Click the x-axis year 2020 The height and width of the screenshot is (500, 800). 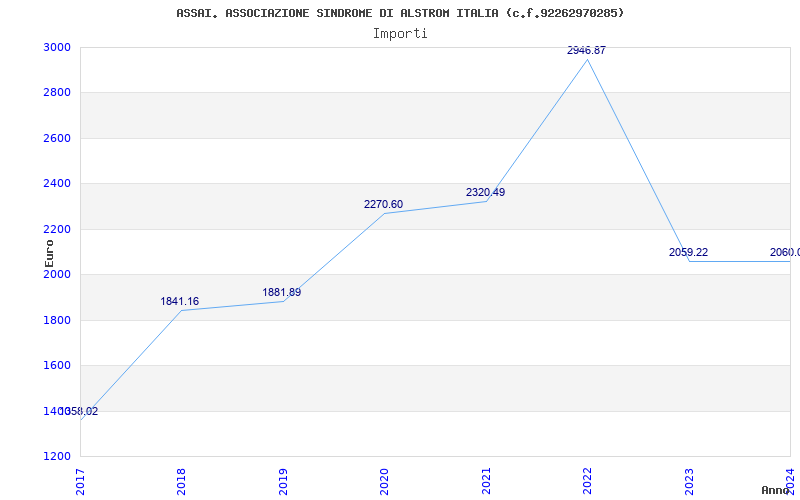[x=385, y=482]
